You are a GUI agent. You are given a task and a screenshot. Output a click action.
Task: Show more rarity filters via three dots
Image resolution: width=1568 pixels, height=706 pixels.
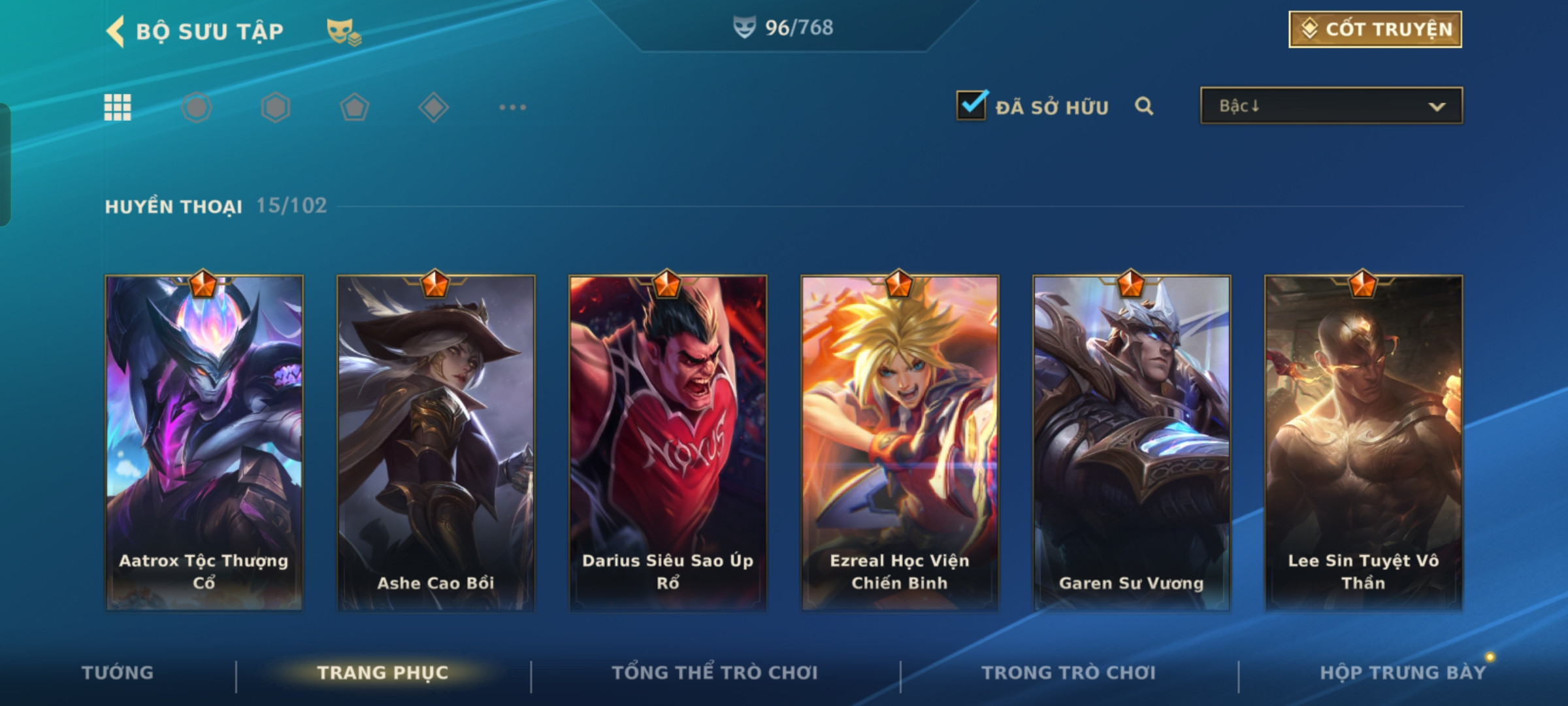[x=513, y=107]
